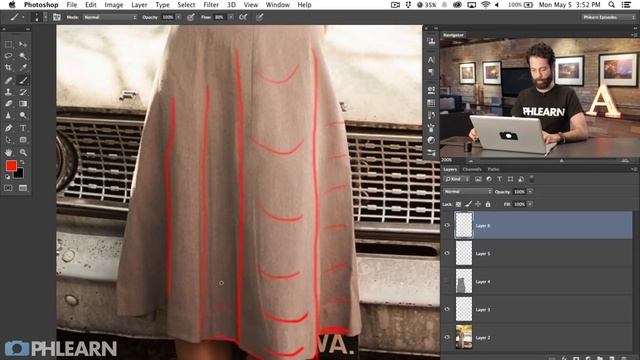Open the Tool Preset picker arrow

click(22, 17)
